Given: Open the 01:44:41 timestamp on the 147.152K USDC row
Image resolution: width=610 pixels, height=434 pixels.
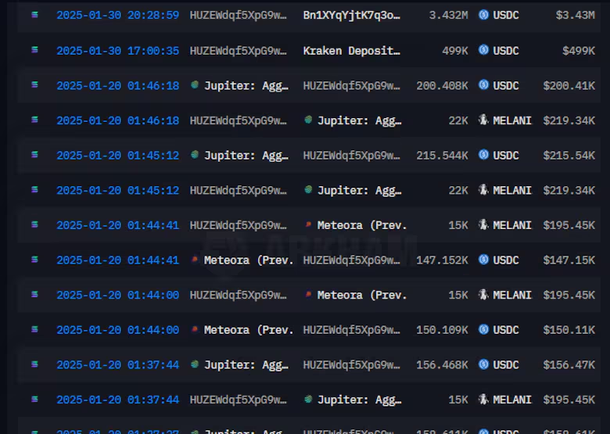Looking at the screenshot, I should pyautogui.click(x=118, y=260).
